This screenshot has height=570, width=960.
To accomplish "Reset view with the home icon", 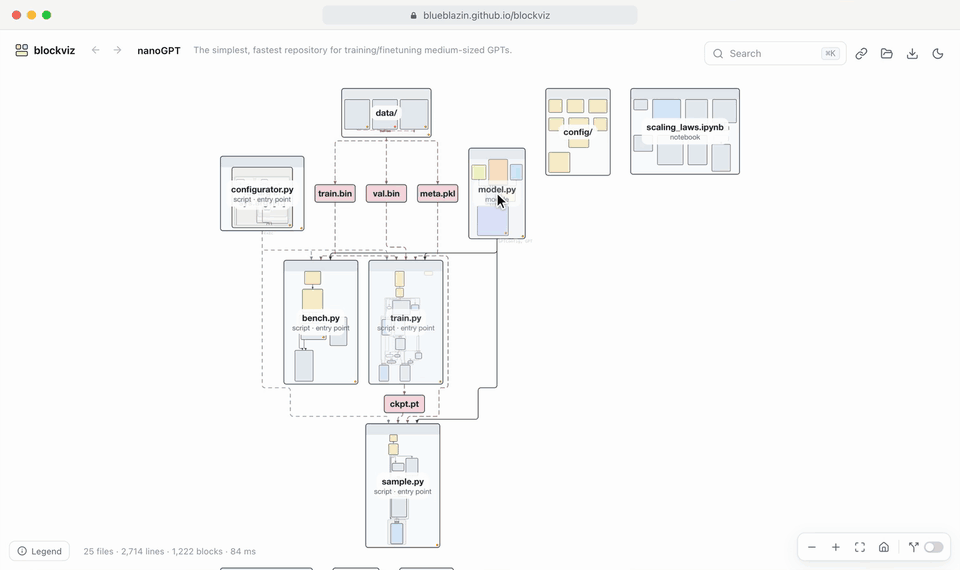I will click(883, 547).
